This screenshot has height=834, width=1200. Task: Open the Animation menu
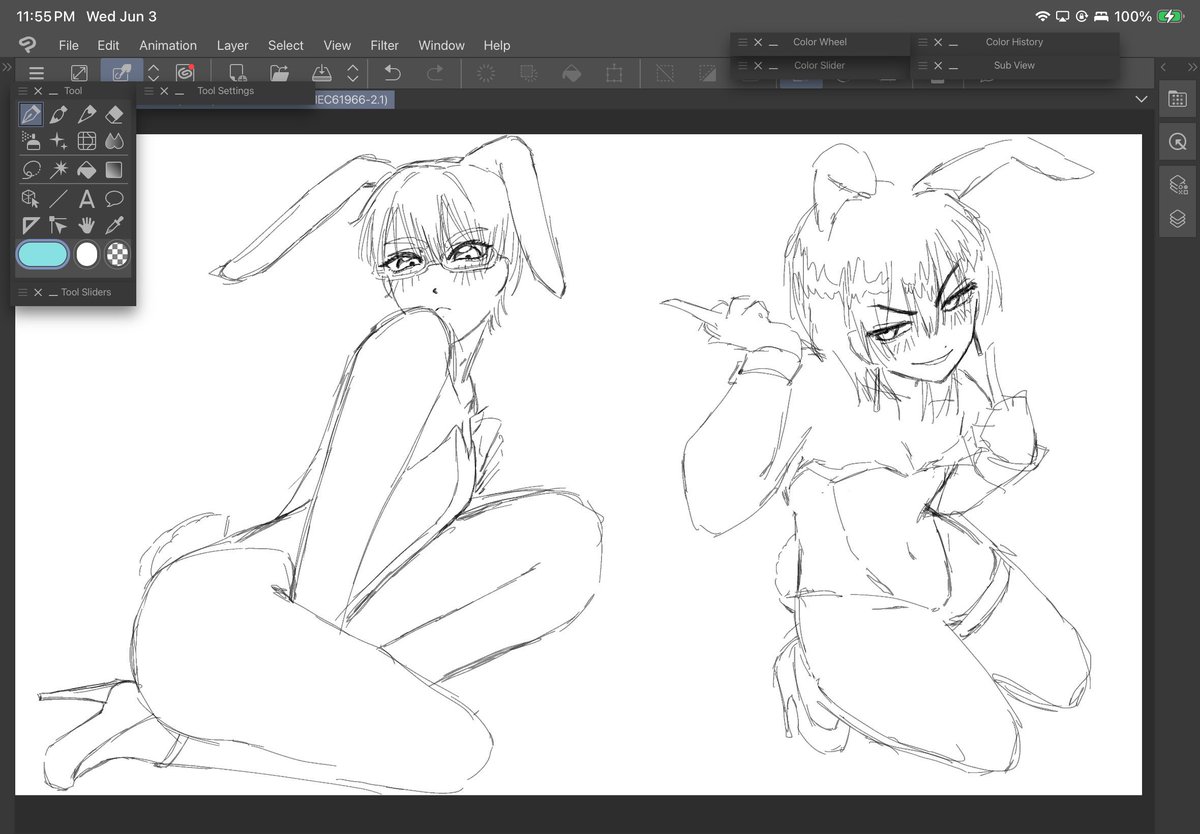coord(168,45)
